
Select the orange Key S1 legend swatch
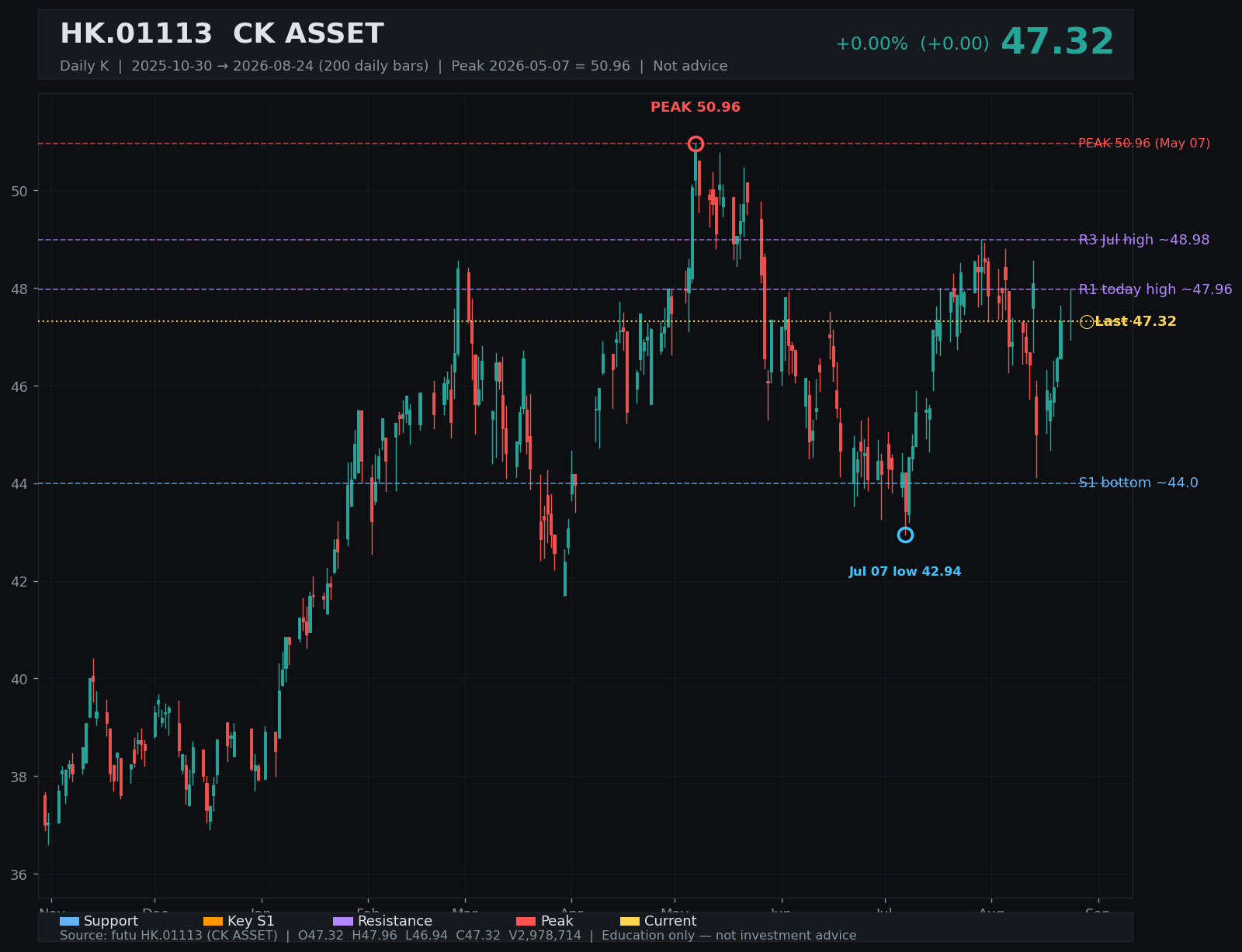pos(213,922)
